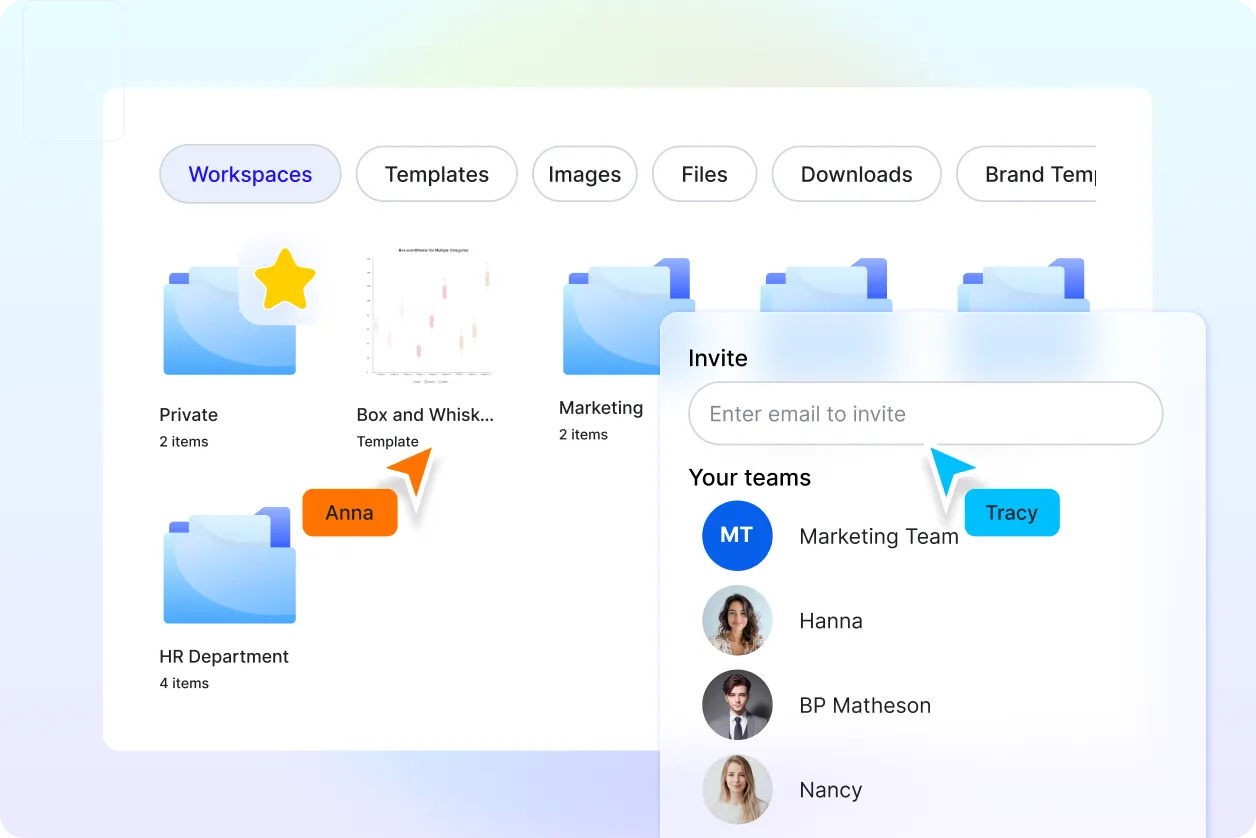Click the Anna collaborator cursor label
1256x838 pixels.
tap(349, 512)
